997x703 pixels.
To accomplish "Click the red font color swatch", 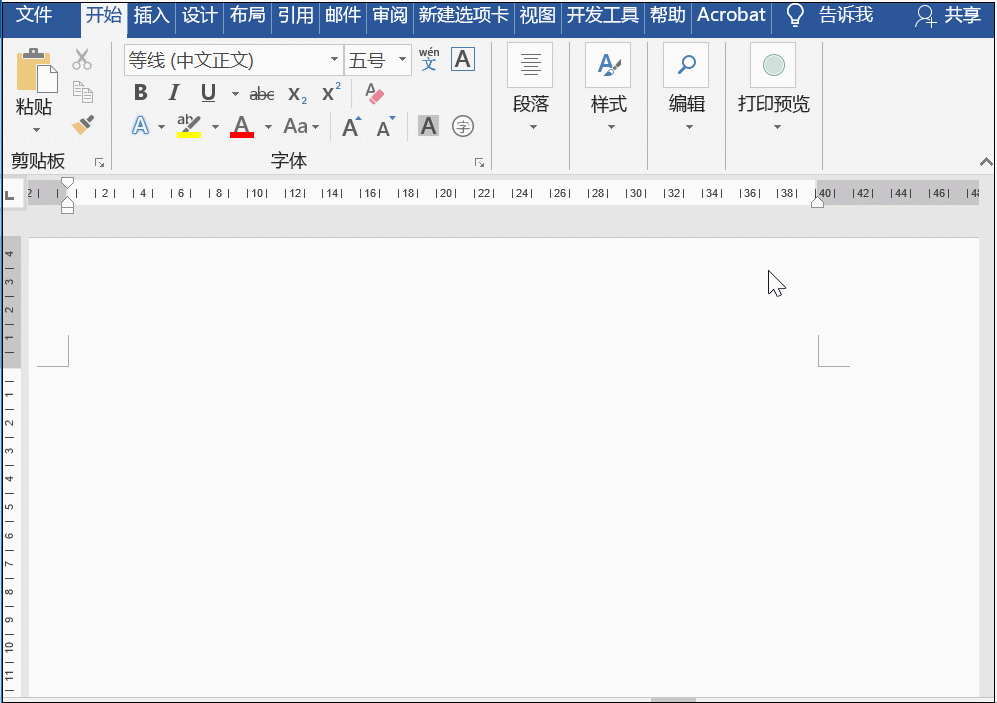I will (x=242, y=132).
